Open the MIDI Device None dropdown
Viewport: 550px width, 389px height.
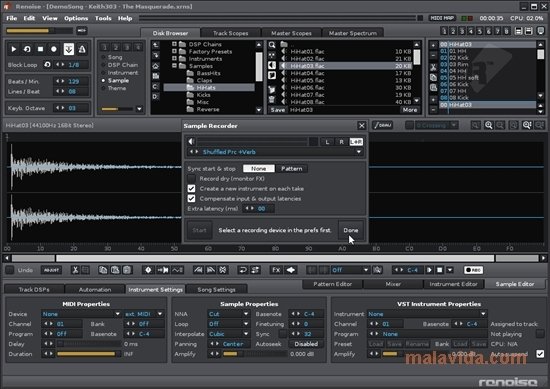(x=81, y=314)
